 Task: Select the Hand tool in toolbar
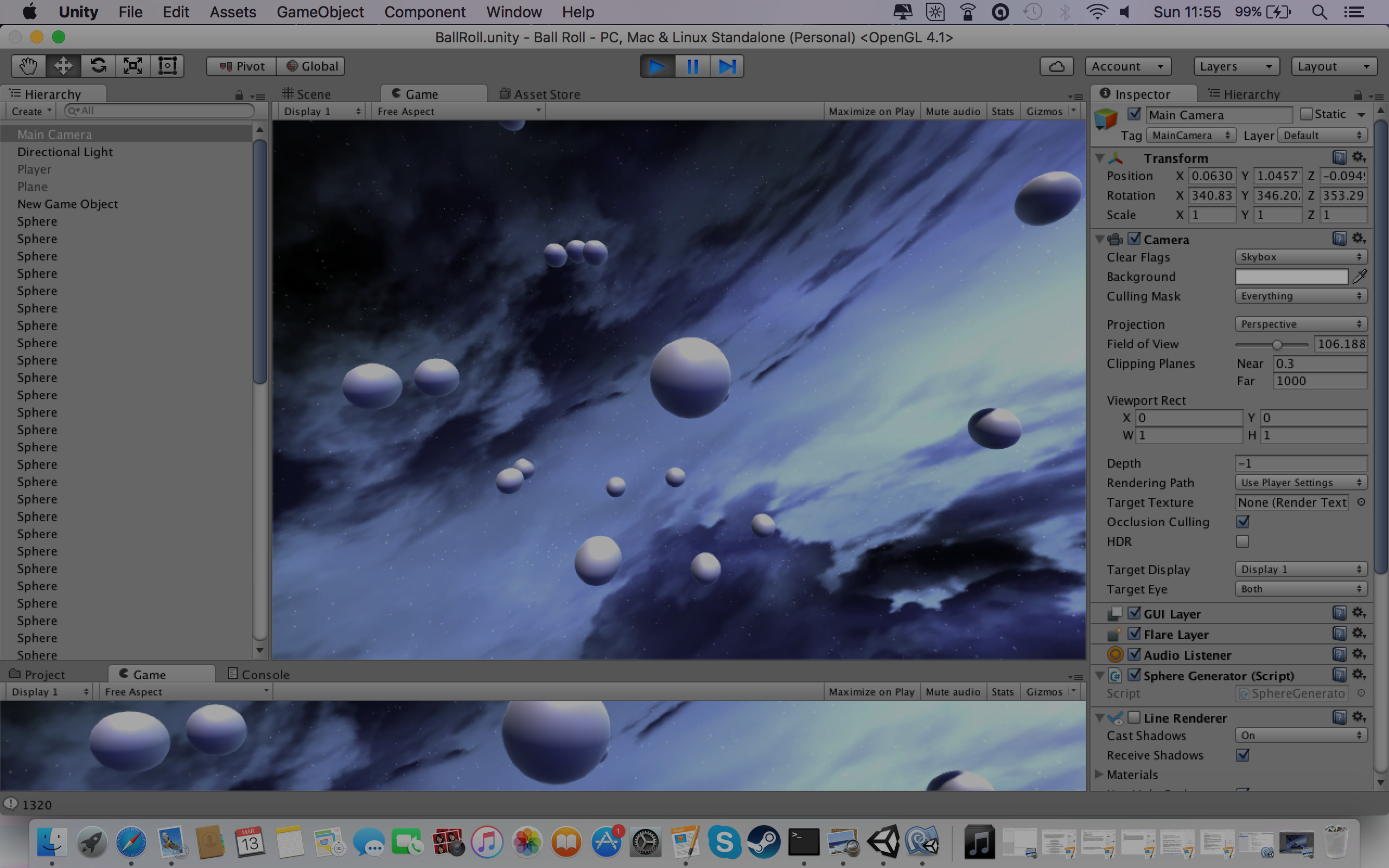28,66
